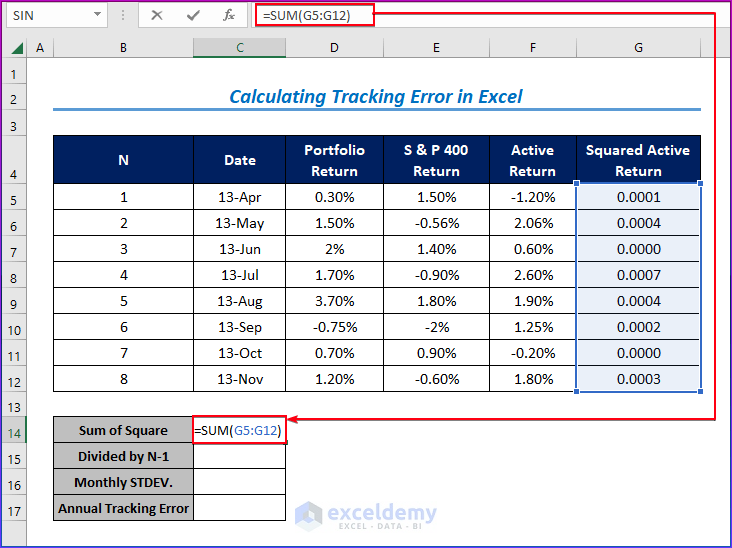Click the Squared Active Return header cell
This screenshot has width=732, height=548.
(x=638, y=160)
